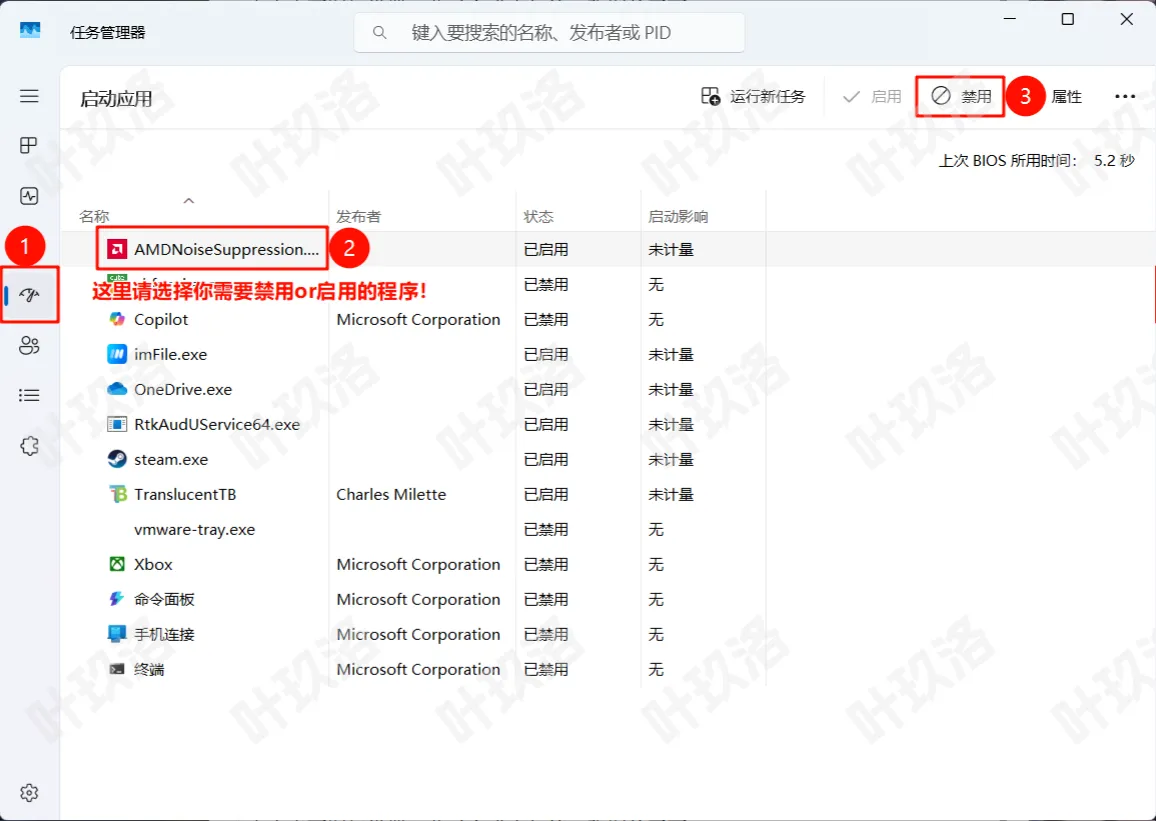This screenshot has height=821, width=1156.
Task: Click the 任务管理器 window title
Action: coord(108,32)
